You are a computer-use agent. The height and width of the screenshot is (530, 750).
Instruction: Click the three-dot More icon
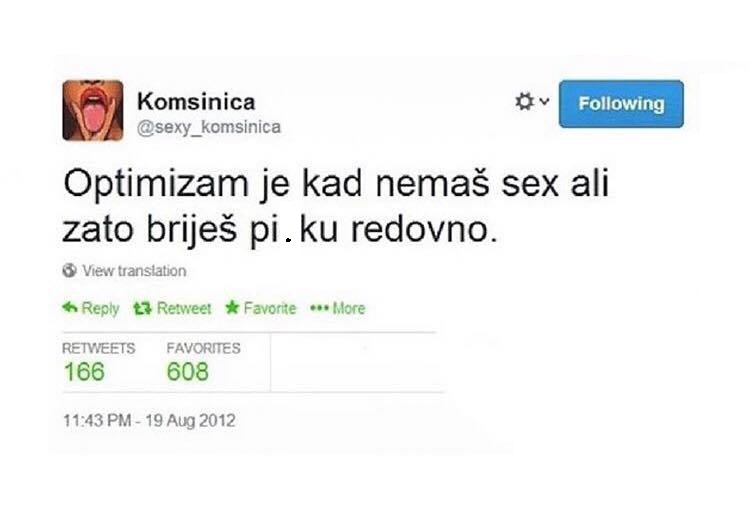point(319,308)
